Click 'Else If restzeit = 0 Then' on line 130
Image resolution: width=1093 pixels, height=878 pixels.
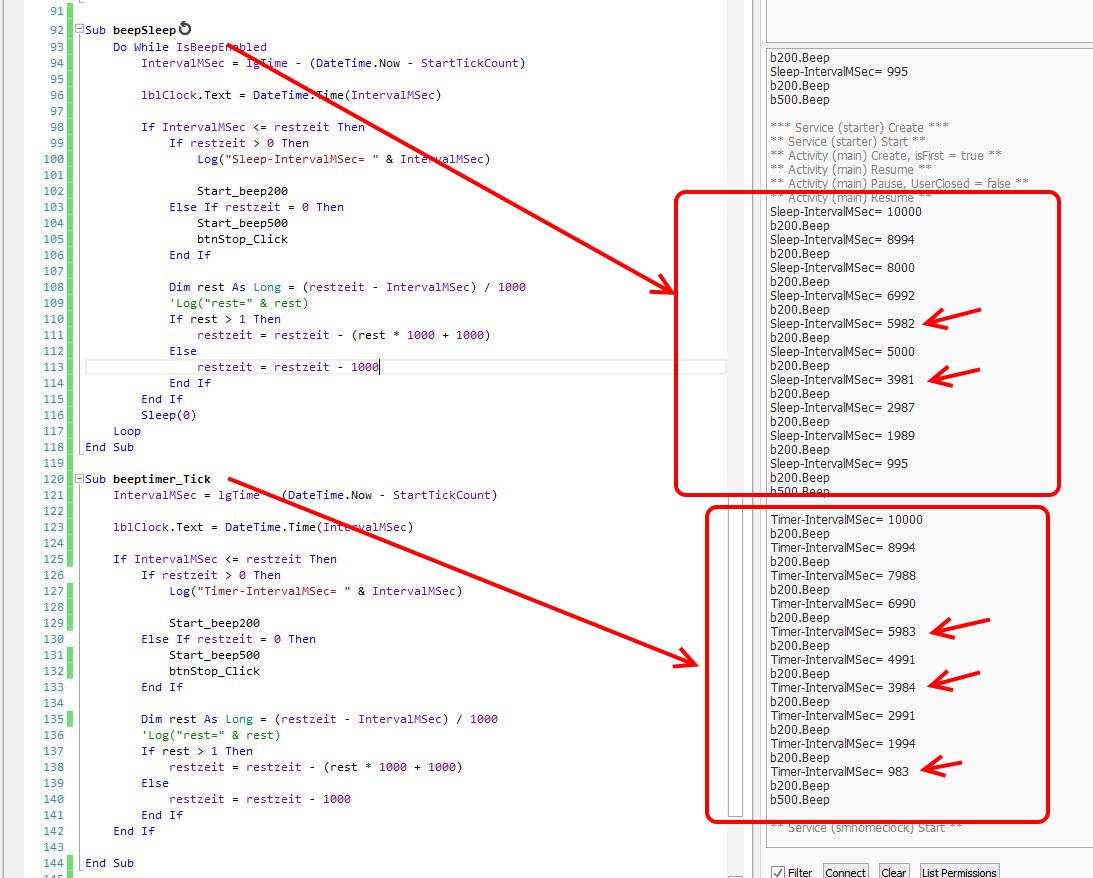click(228, 639)
